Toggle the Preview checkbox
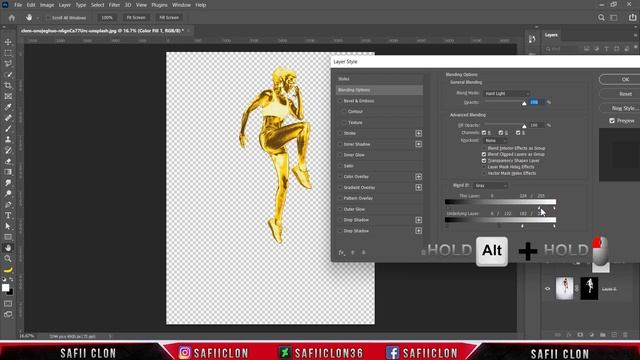 pyautogui.click(x=612, y=121)
